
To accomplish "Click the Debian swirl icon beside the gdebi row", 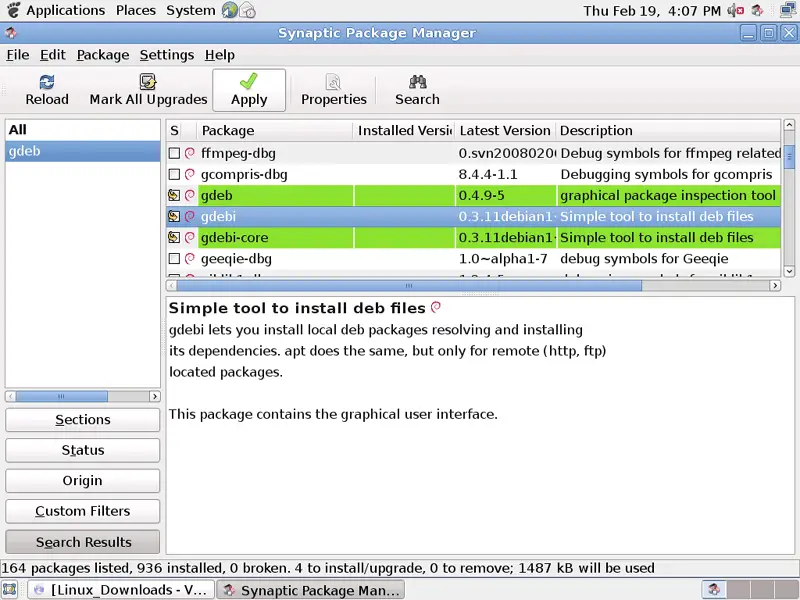I will pos(190,216).
